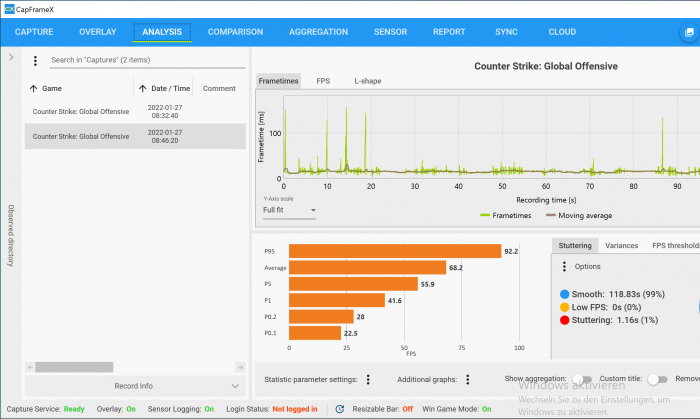Expand the Record info panel
Image resolution: width=700 pixels, height=419 pixels.
(x=134, y=385)
